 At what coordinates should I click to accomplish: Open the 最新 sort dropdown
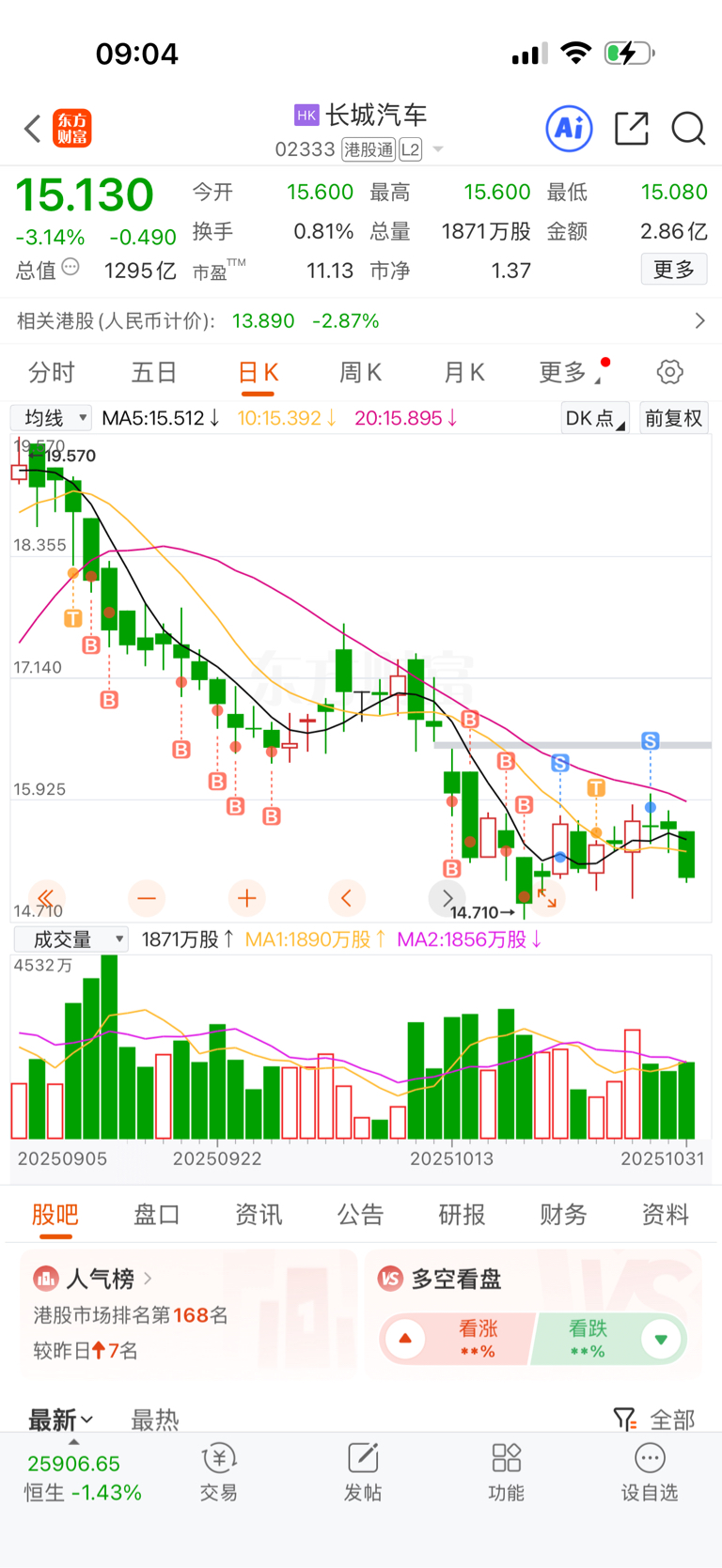click(60, 1420)
